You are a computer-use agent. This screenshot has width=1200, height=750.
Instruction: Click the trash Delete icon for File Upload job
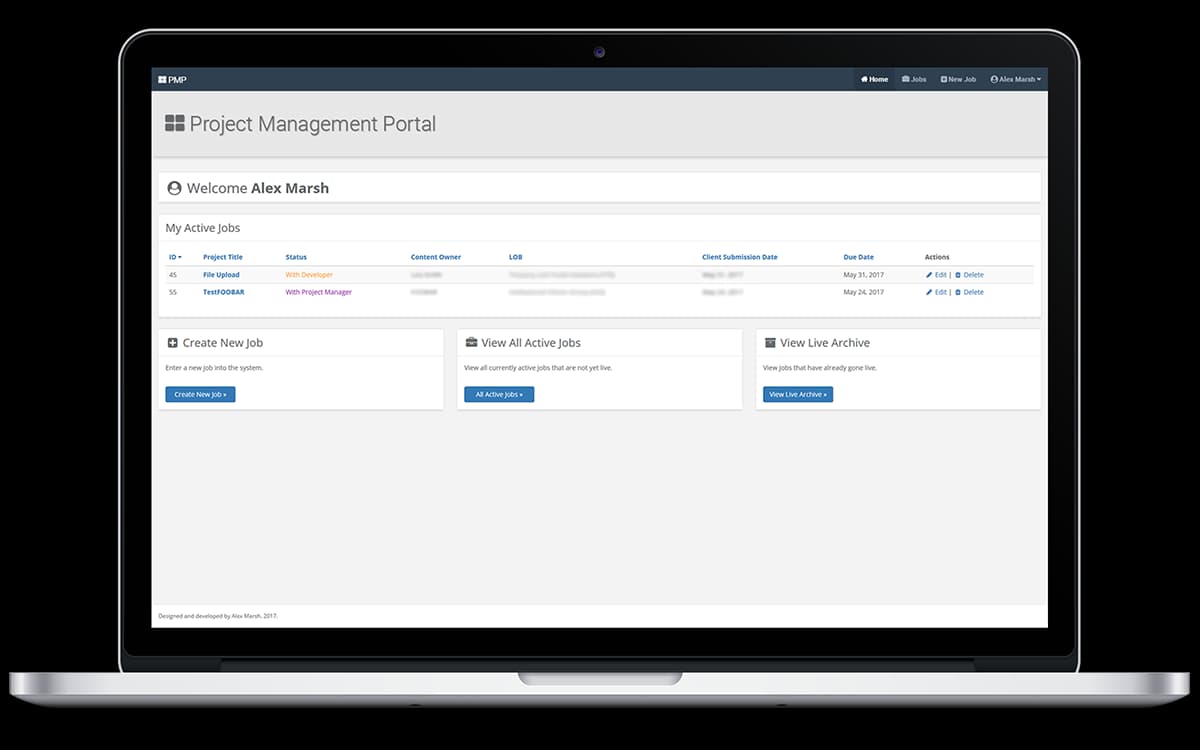[958, 274]
